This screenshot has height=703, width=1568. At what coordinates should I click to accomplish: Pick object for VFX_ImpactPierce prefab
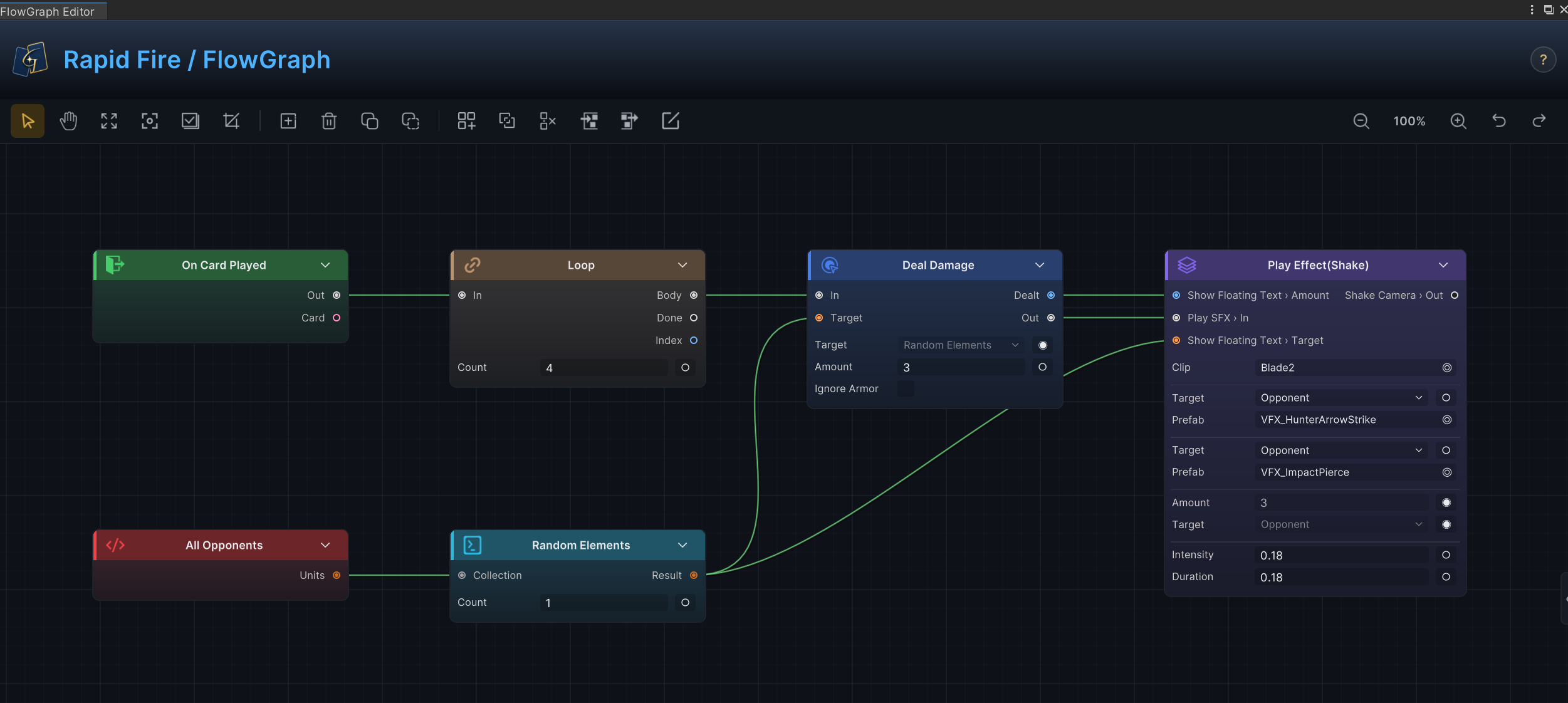[x=1447, y=472]
